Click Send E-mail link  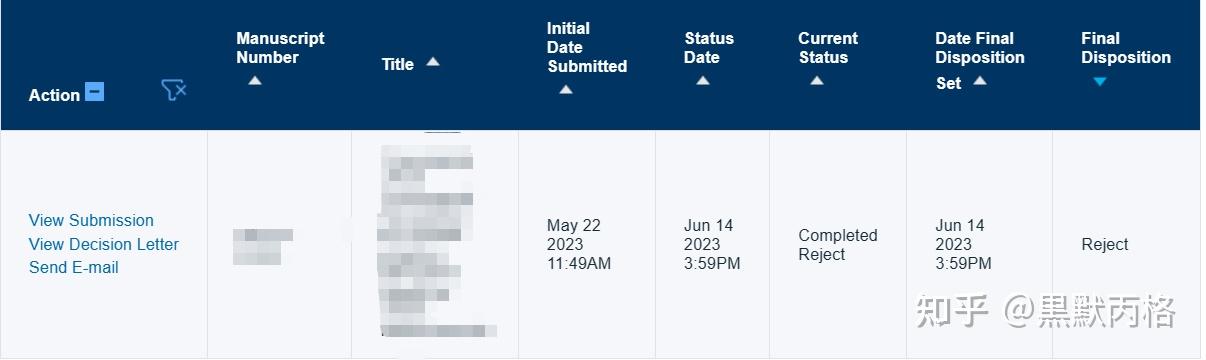click(74, 267)
